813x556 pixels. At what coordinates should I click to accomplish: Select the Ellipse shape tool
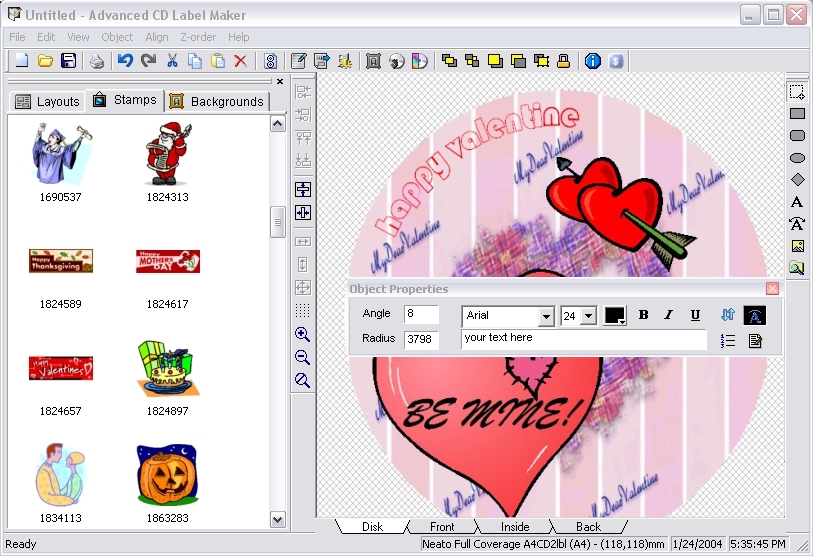[x=797, y=158]
